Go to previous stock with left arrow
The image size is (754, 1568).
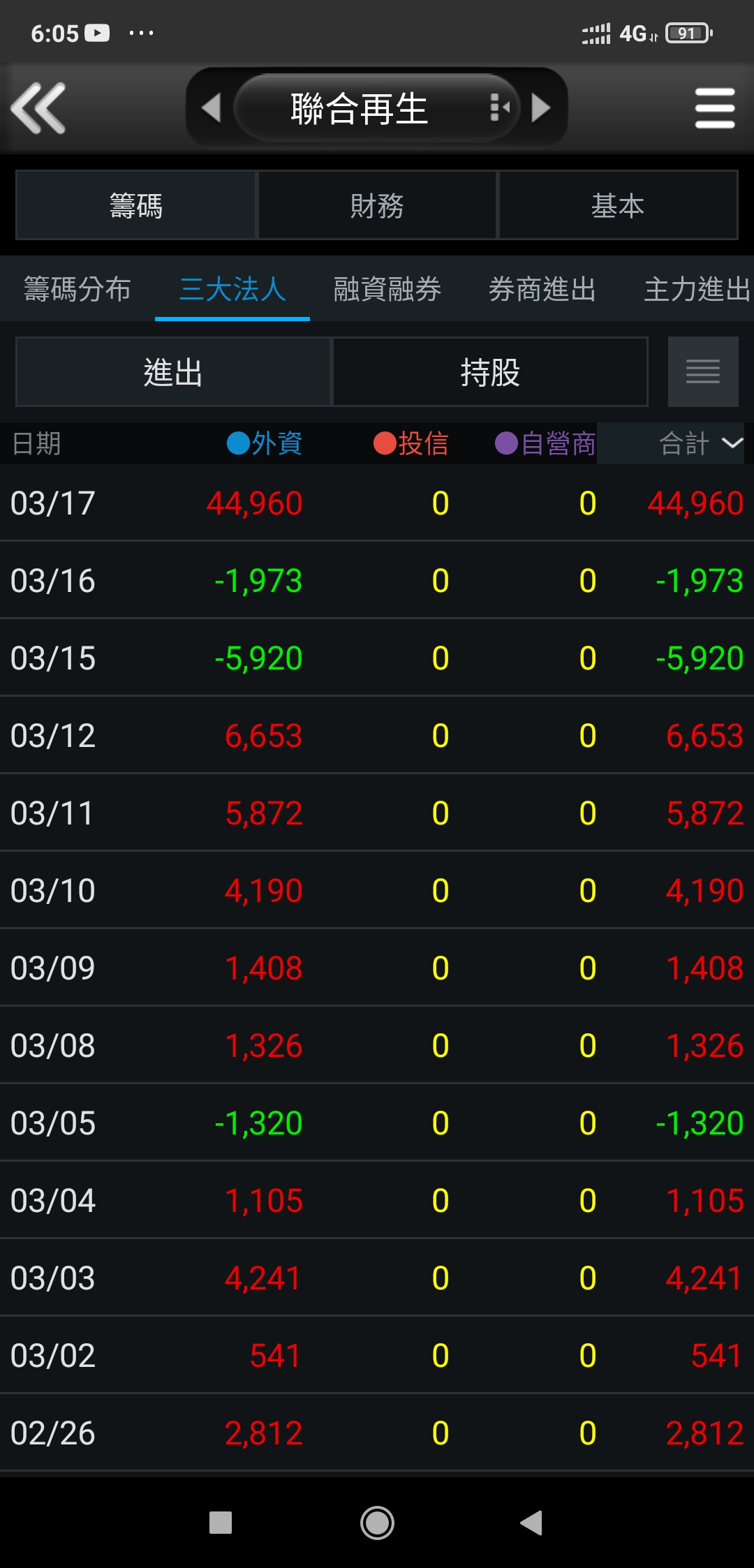click(x=211, y=108)
